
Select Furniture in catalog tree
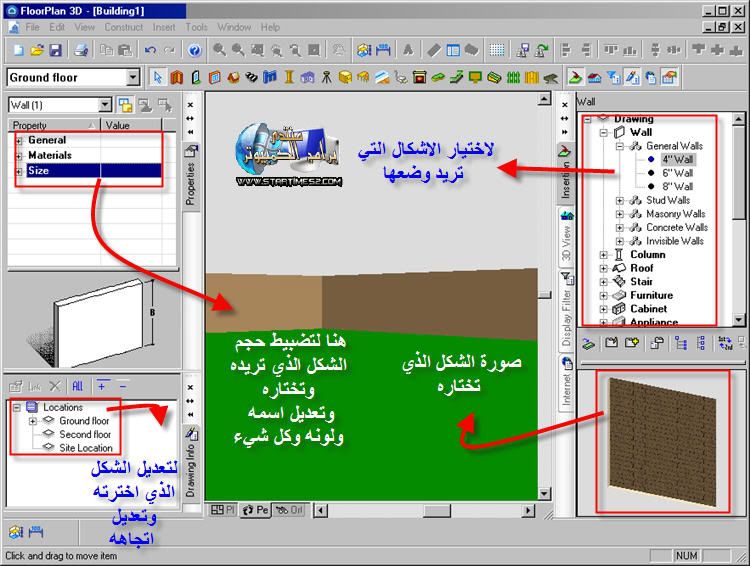coord(651,296)
